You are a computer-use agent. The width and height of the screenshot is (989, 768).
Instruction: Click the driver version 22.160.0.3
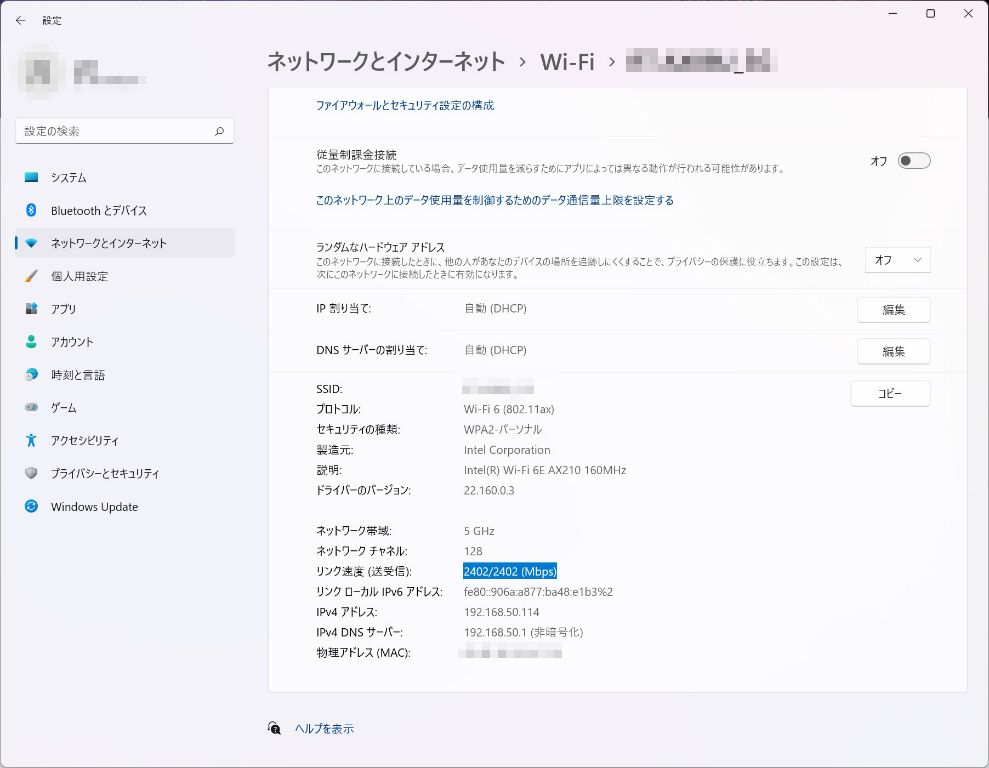[x=489, y=490]
